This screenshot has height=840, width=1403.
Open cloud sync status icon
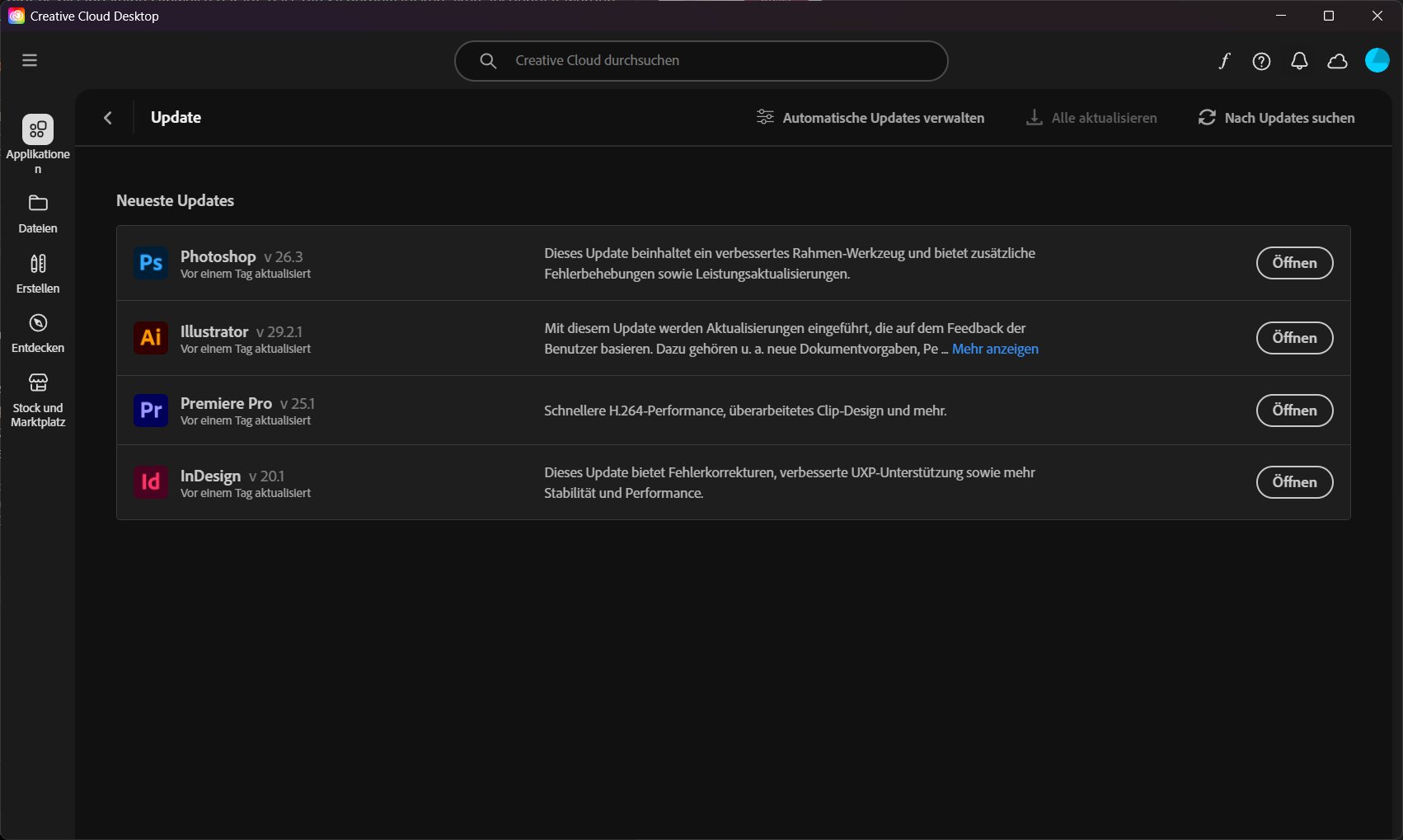(1337, 61)
